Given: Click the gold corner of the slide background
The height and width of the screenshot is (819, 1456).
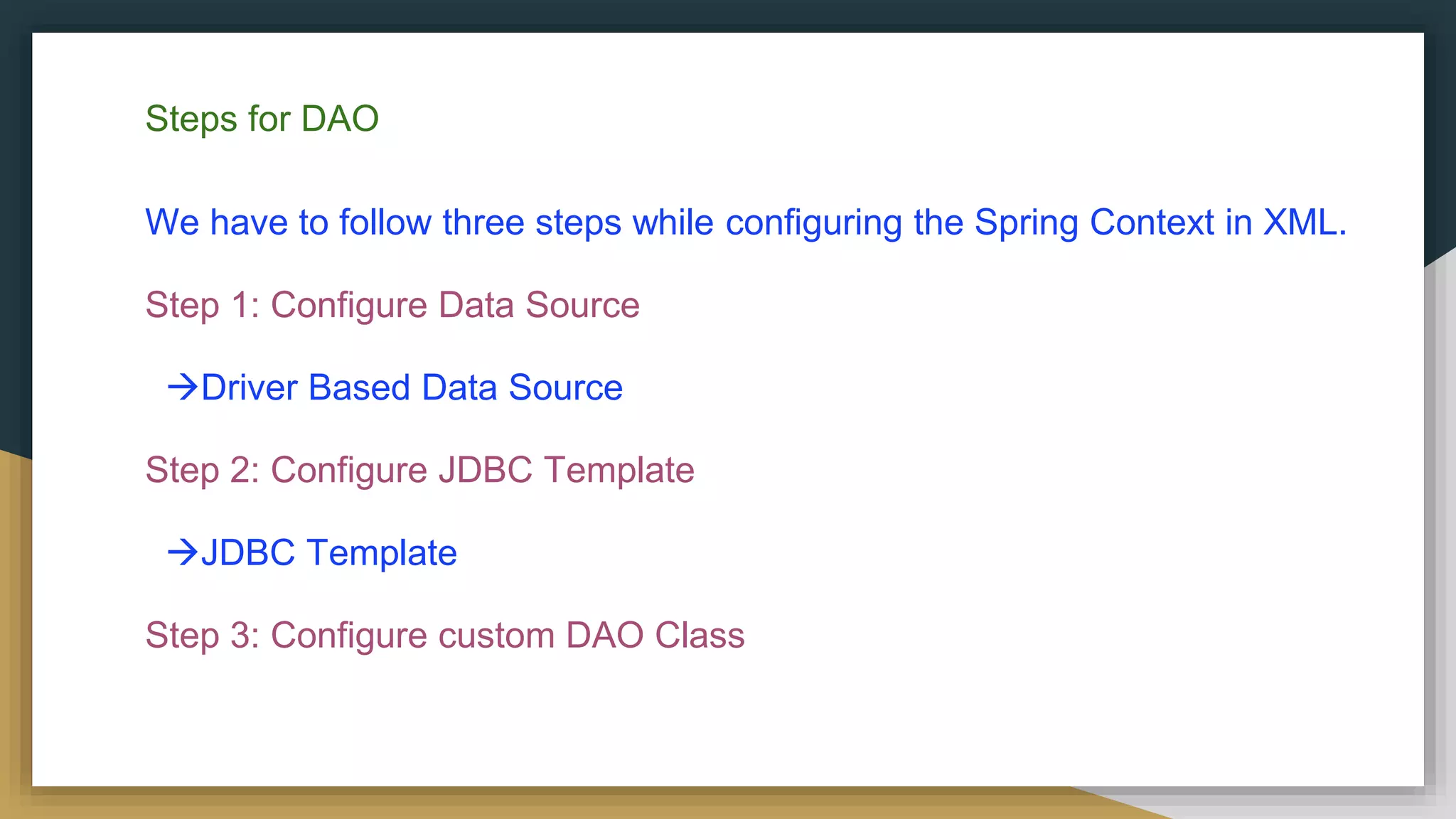Looking at the screenshot, I should 14,640.
